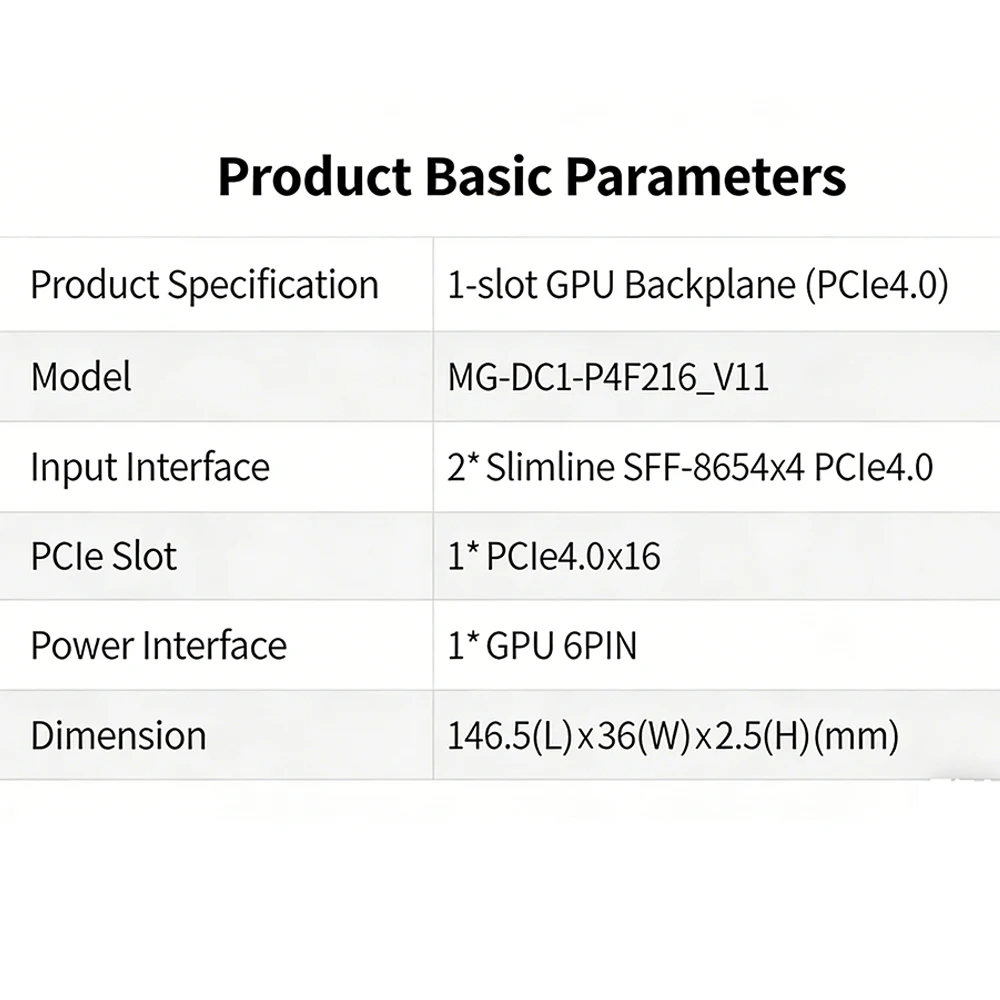Select the Dimension row label

pyautogui.click(x=118, y=736)
